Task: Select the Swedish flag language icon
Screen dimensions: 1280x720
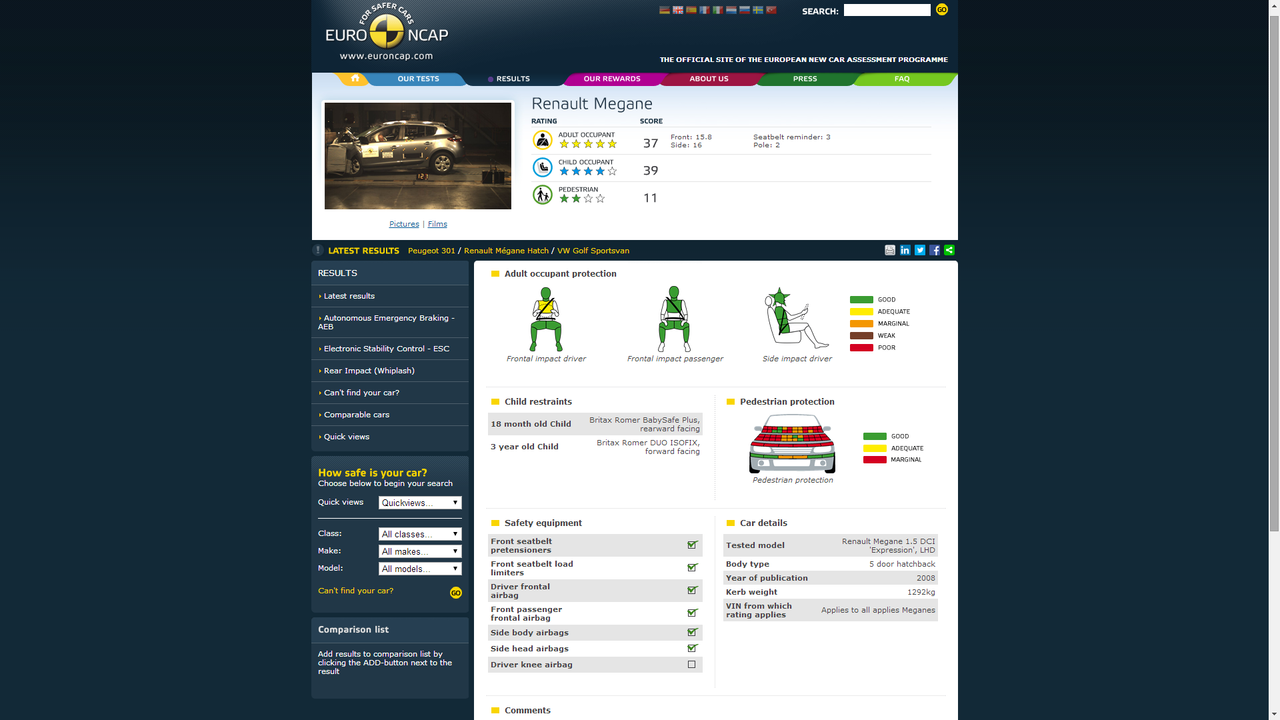Action: point(758,10)
